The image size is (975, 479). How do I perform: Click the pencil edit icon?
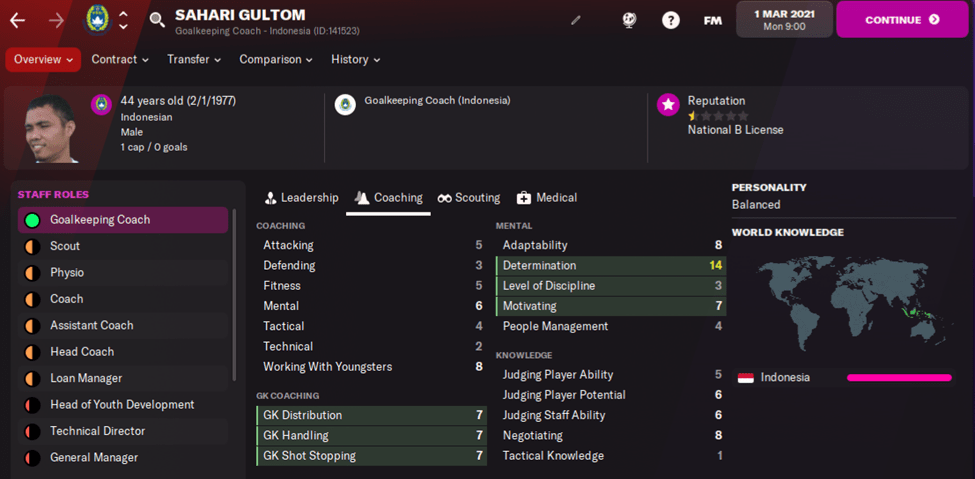(x=576, y=20)
